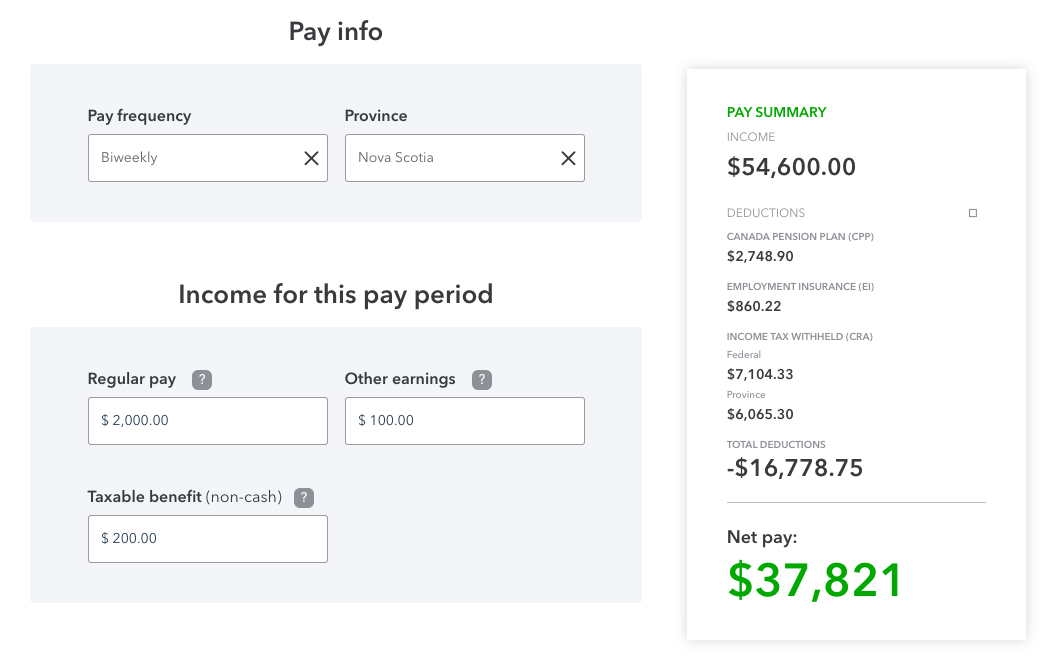Click the Federal income tax amount
Image resolution: width=1058 pixels, height=657 pixels.
pos(760,375)
